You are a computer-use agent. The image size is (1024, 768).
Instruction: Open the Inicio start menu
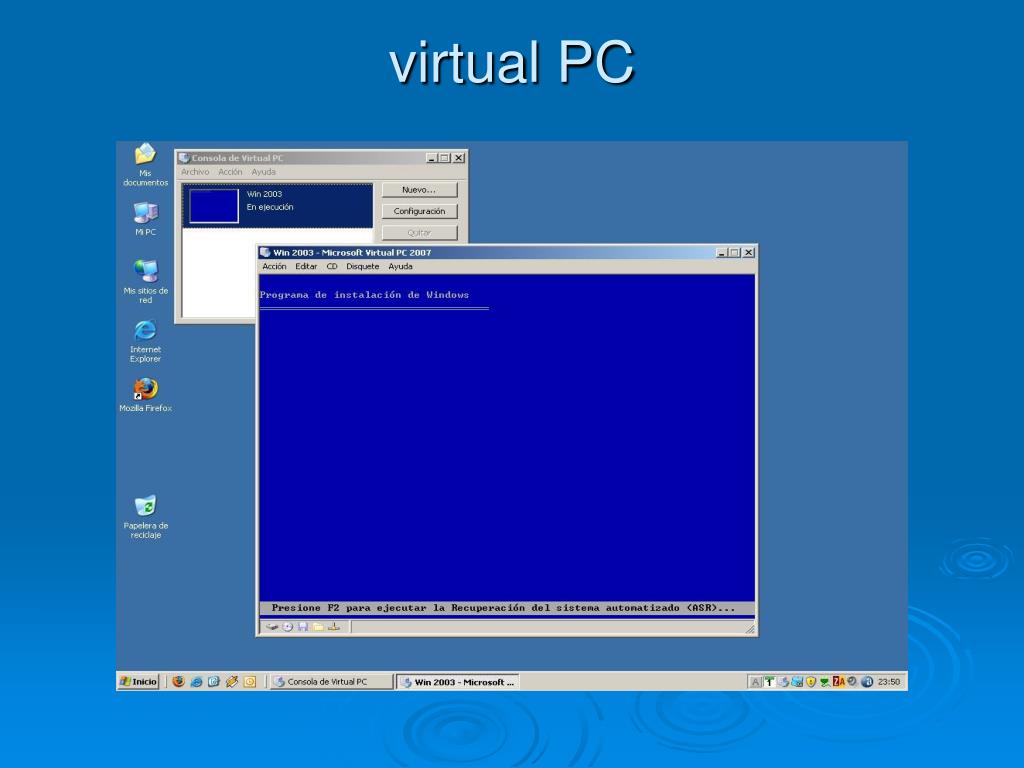[x=138, y=682]
